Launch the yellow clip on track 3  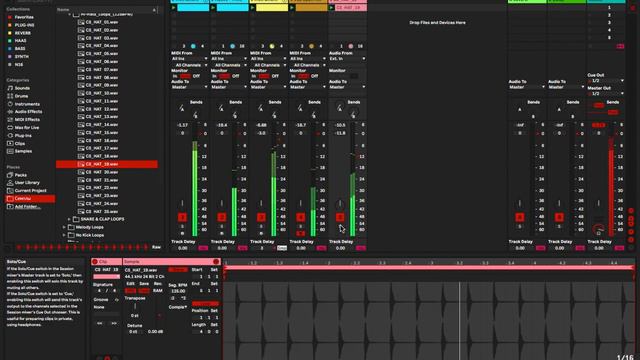tap(253, 8)
